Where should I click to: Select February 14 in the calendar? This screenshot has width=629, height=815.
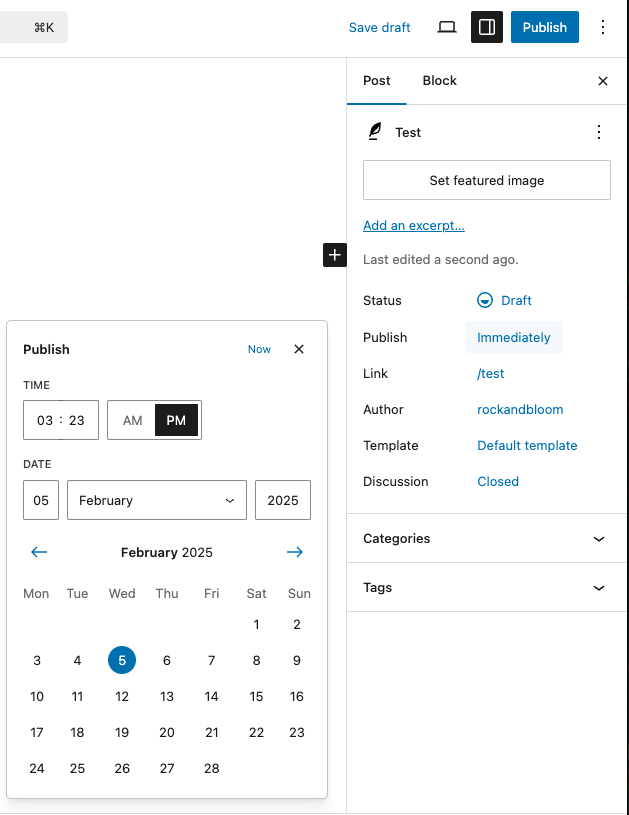[212, 696]
